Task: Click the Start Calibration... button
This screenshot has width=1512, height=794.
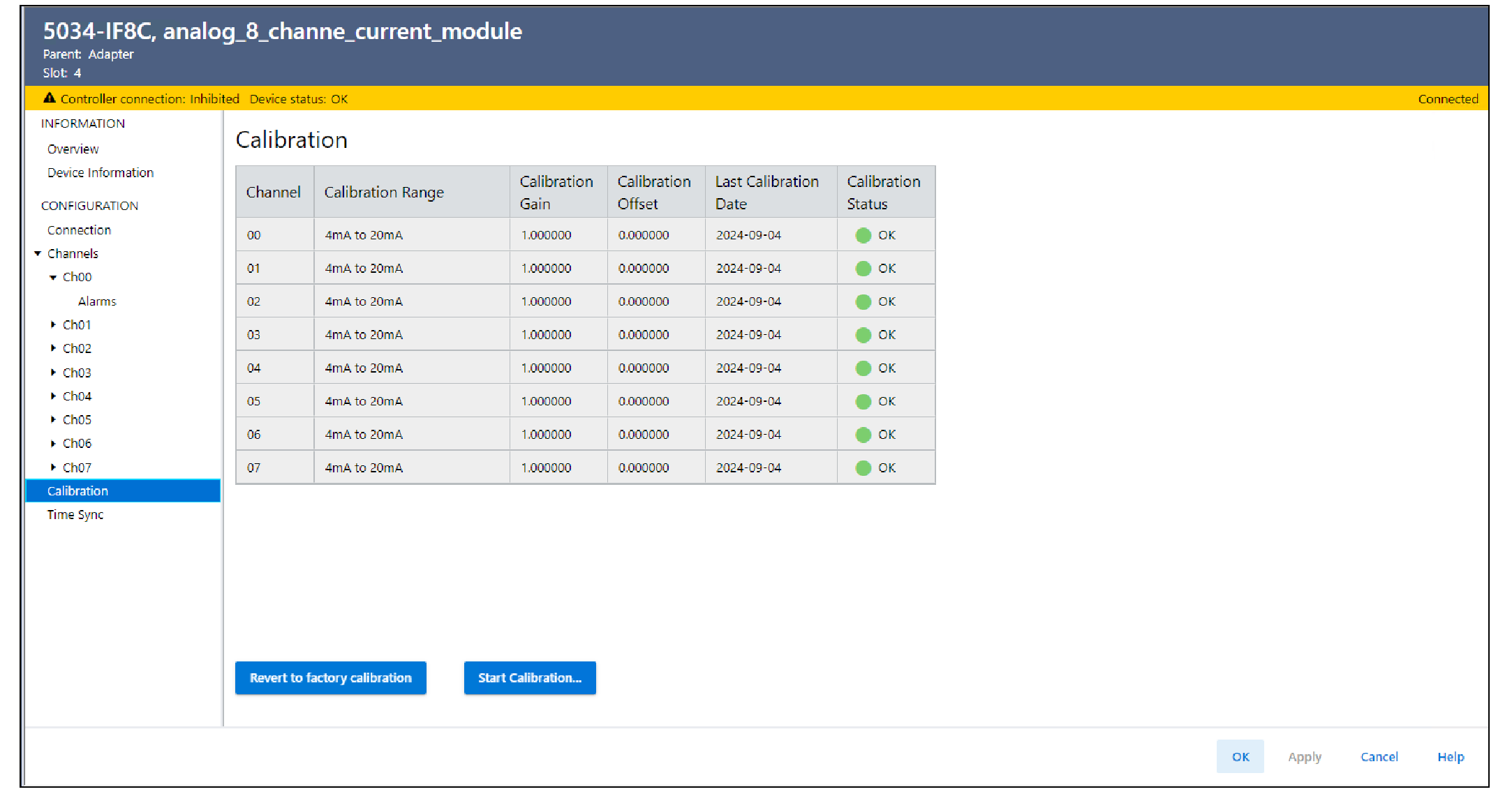Action: click(x=530, y=677)
